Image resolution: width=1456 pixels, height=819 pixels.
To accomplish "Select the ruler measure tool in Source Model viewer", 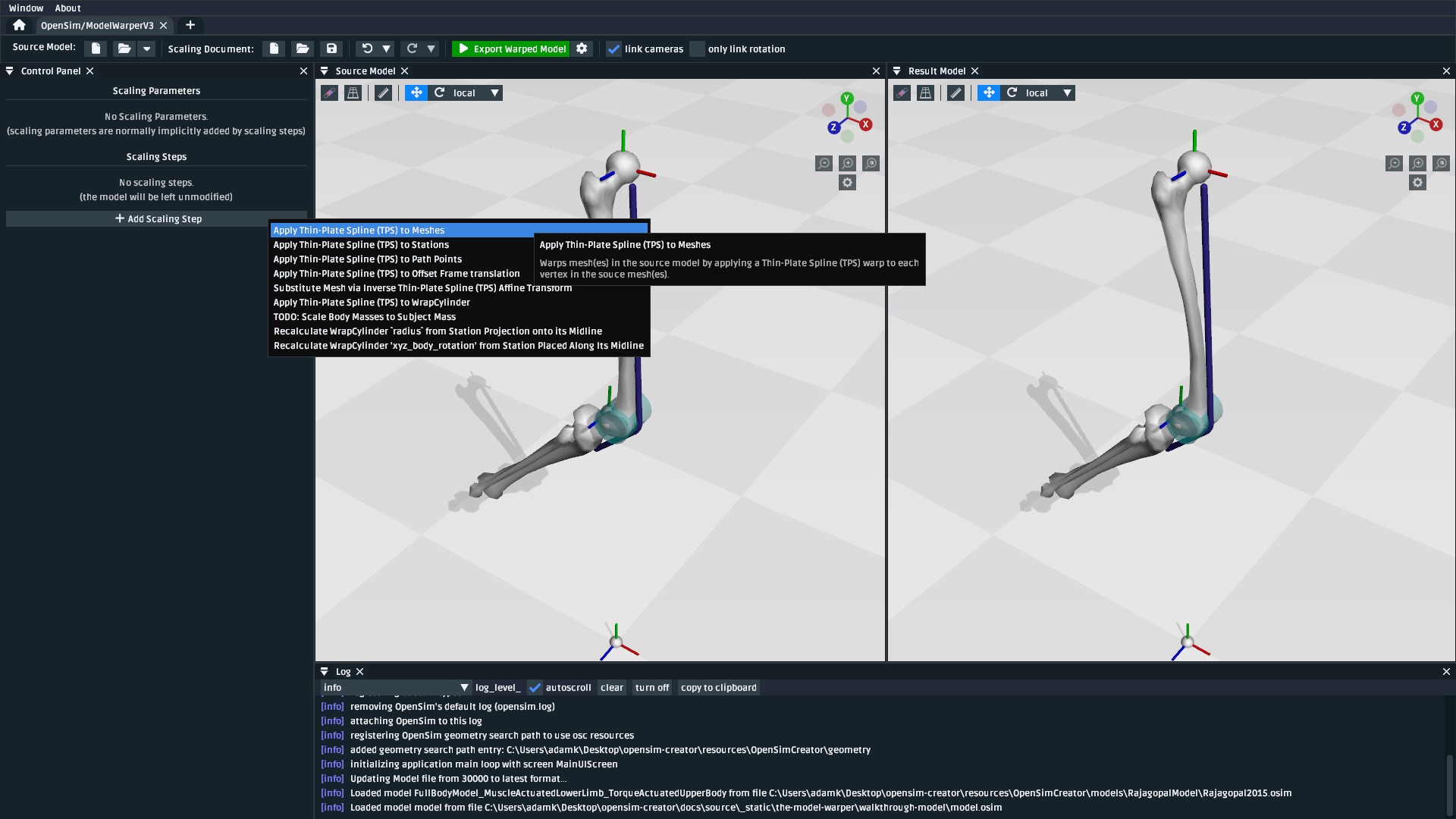I will [x=384, y=93].
